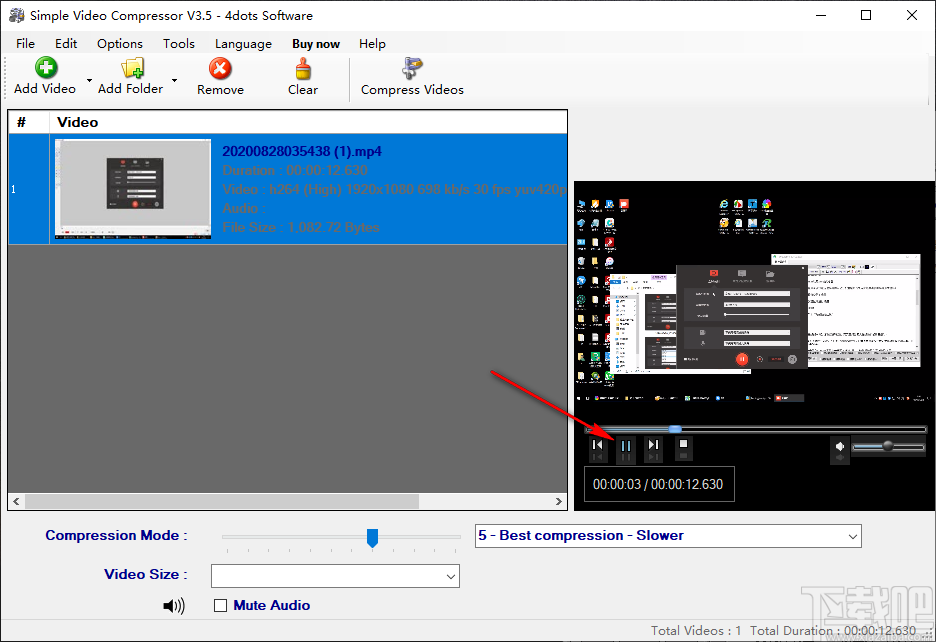
Task: Open the compression preset dropdown showing Best compression
Action: [849, 536]
